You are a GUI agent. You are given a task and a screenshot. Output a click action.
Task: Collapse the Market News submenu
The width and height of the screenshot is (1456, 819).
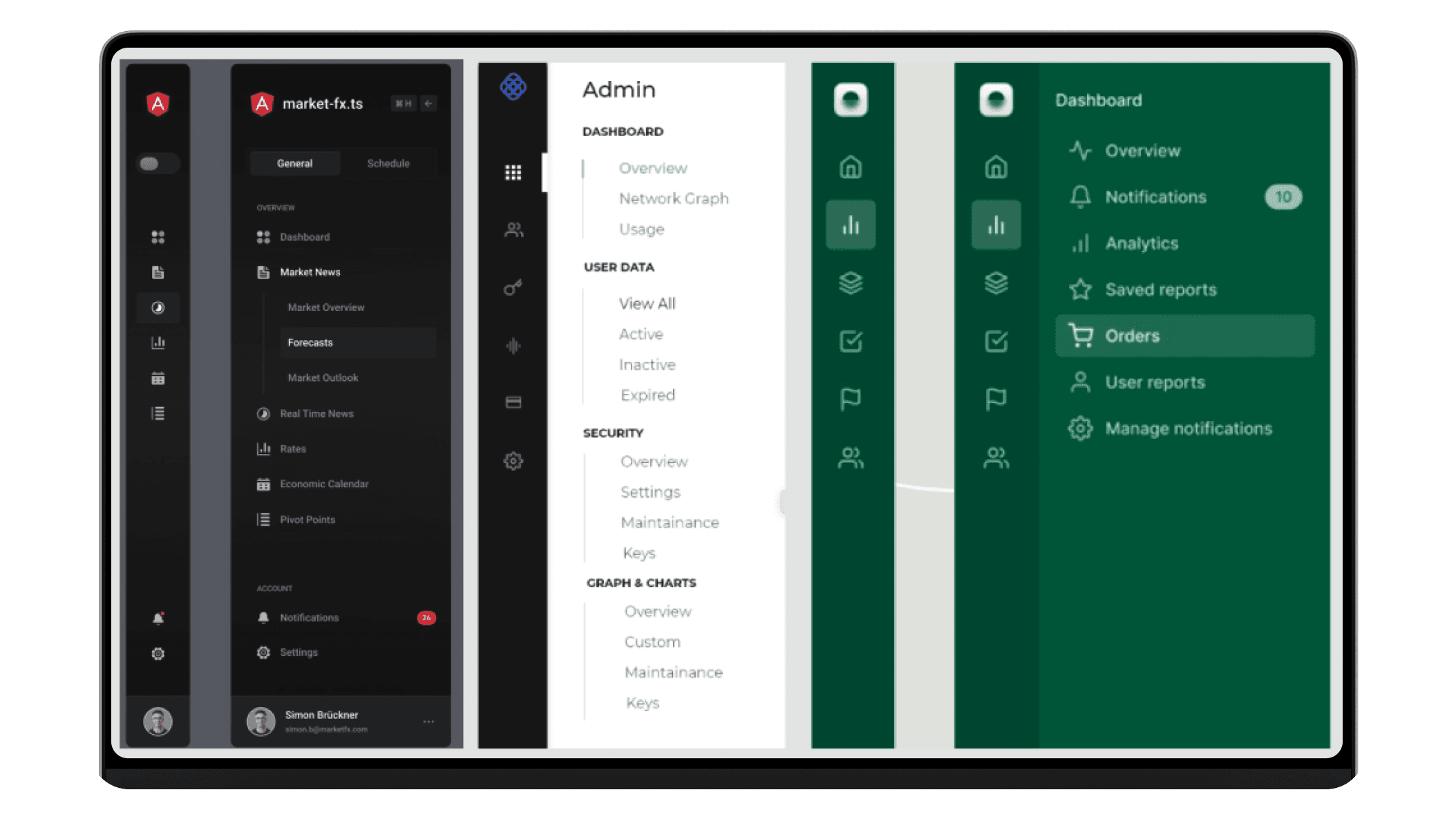click(x=310, y=272)
